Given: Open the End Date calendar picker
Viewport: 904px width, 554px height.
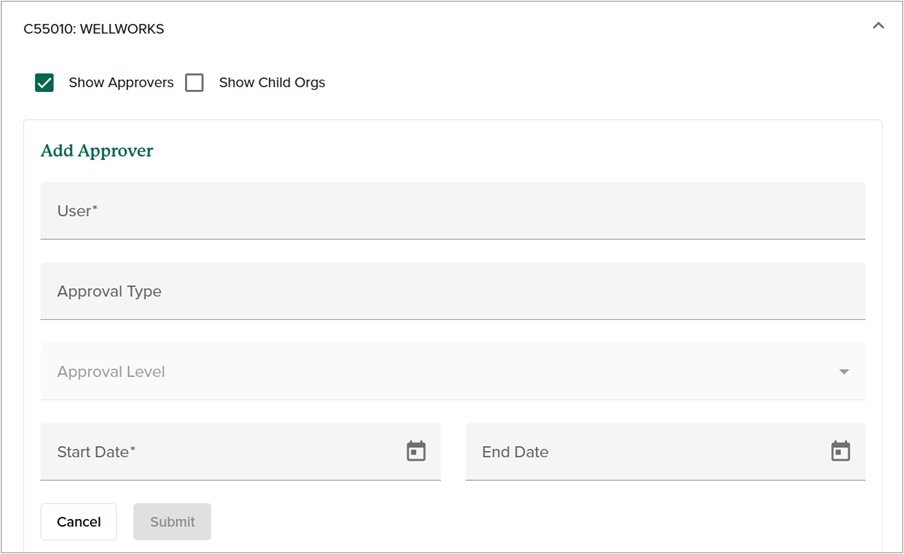Looking at the screenshot, I should [841, 452].
